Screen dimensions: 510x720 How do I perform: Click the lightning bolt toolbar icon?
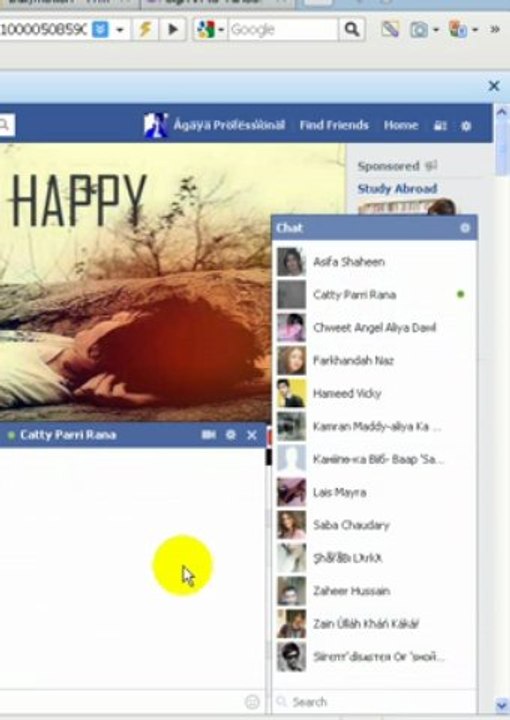point(145,29)
